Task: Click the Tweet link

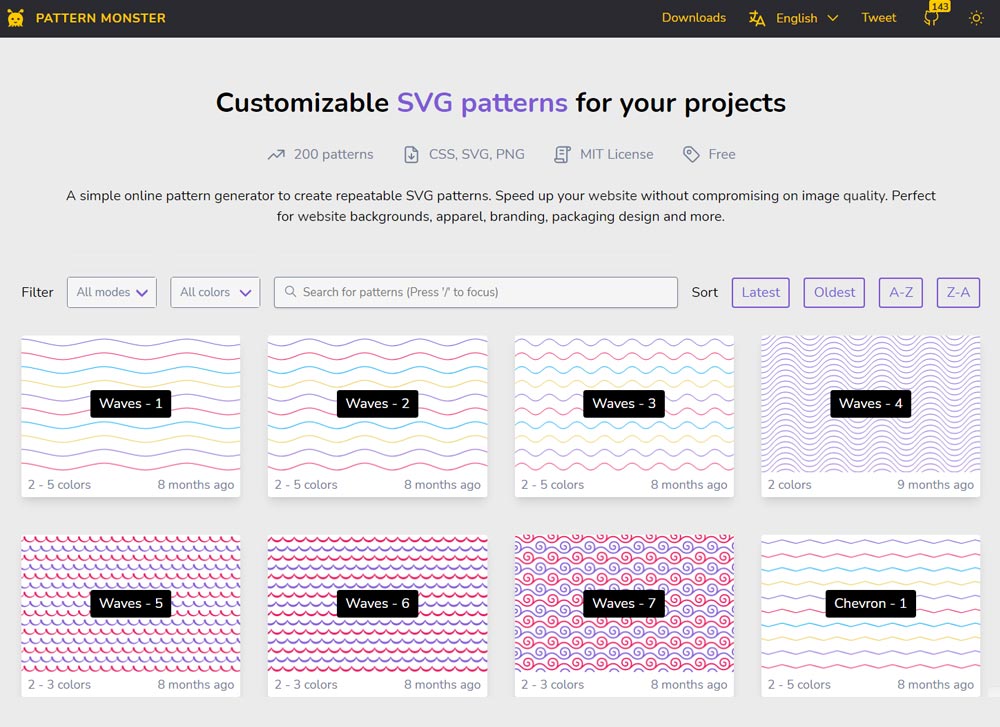Action: pyautogui.click(x=878, y=18)
